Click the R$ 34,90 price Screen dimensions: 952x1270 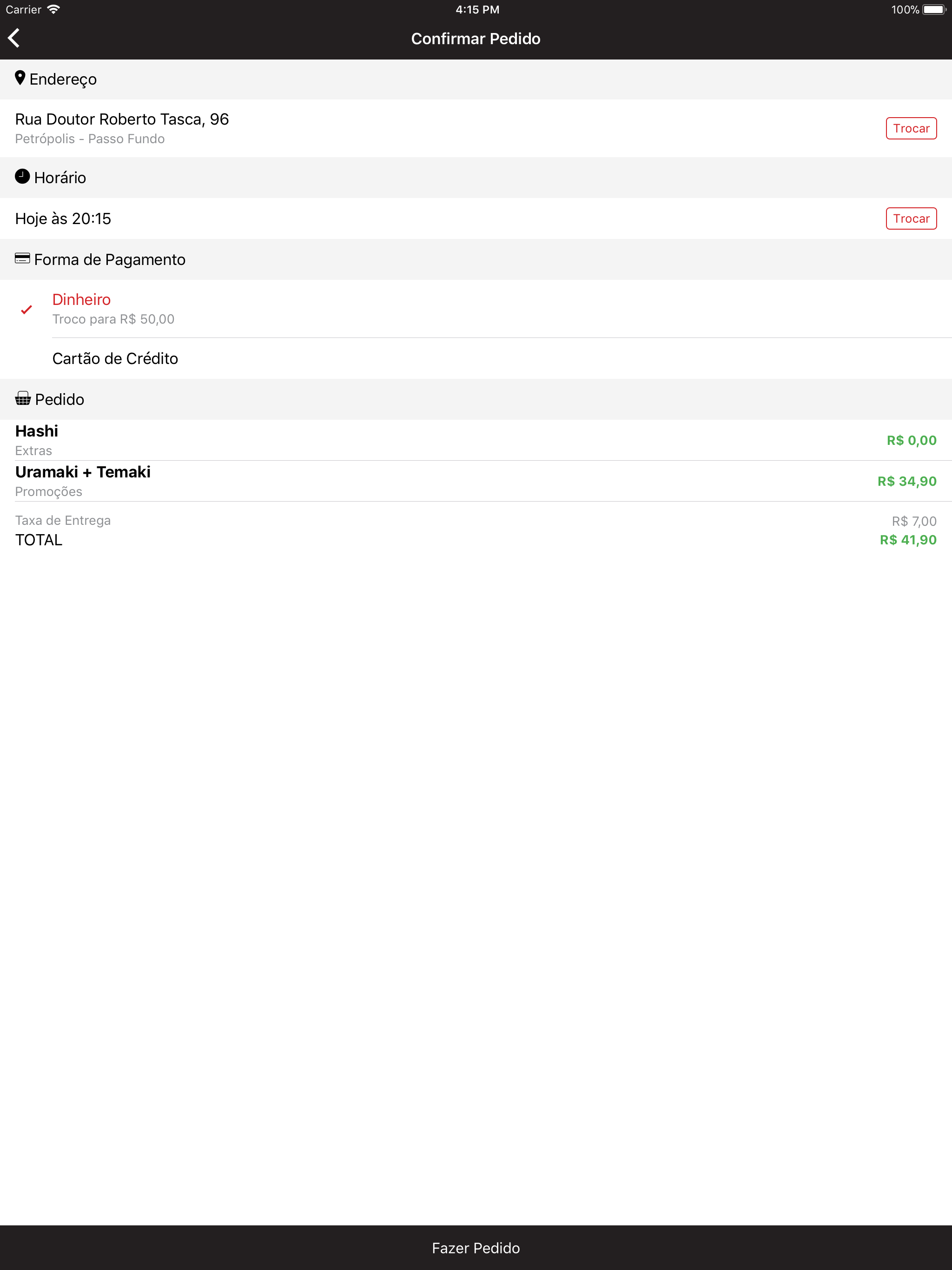906,481
